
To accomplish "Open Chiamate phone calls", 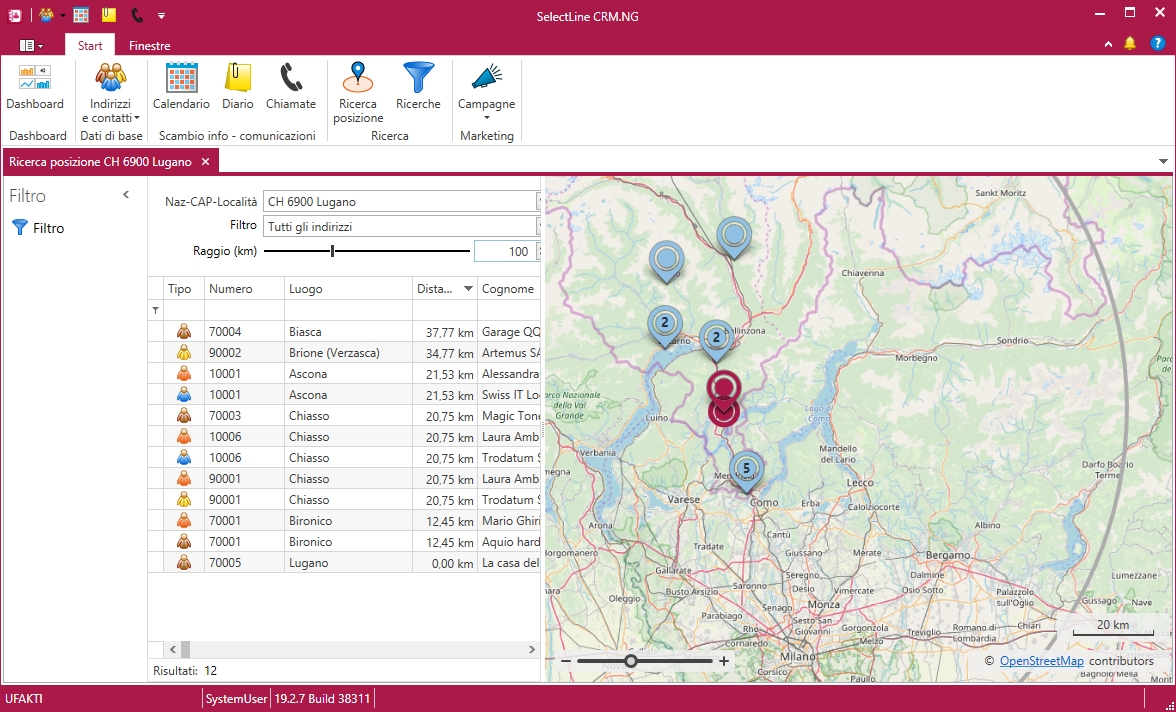I will [x=291, y=89].
